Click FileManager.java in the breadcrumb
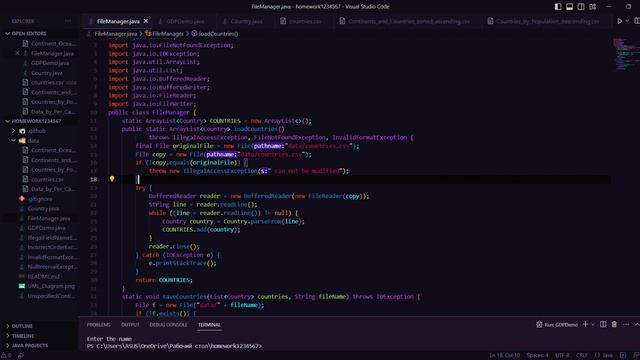The image size is (640, 360). click(x=116, y=34)
